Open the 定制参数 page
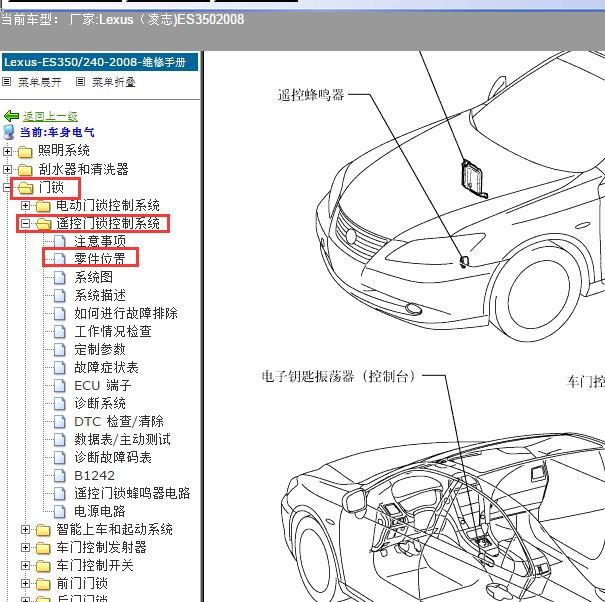The image size is (605, 602). point(100,349)
